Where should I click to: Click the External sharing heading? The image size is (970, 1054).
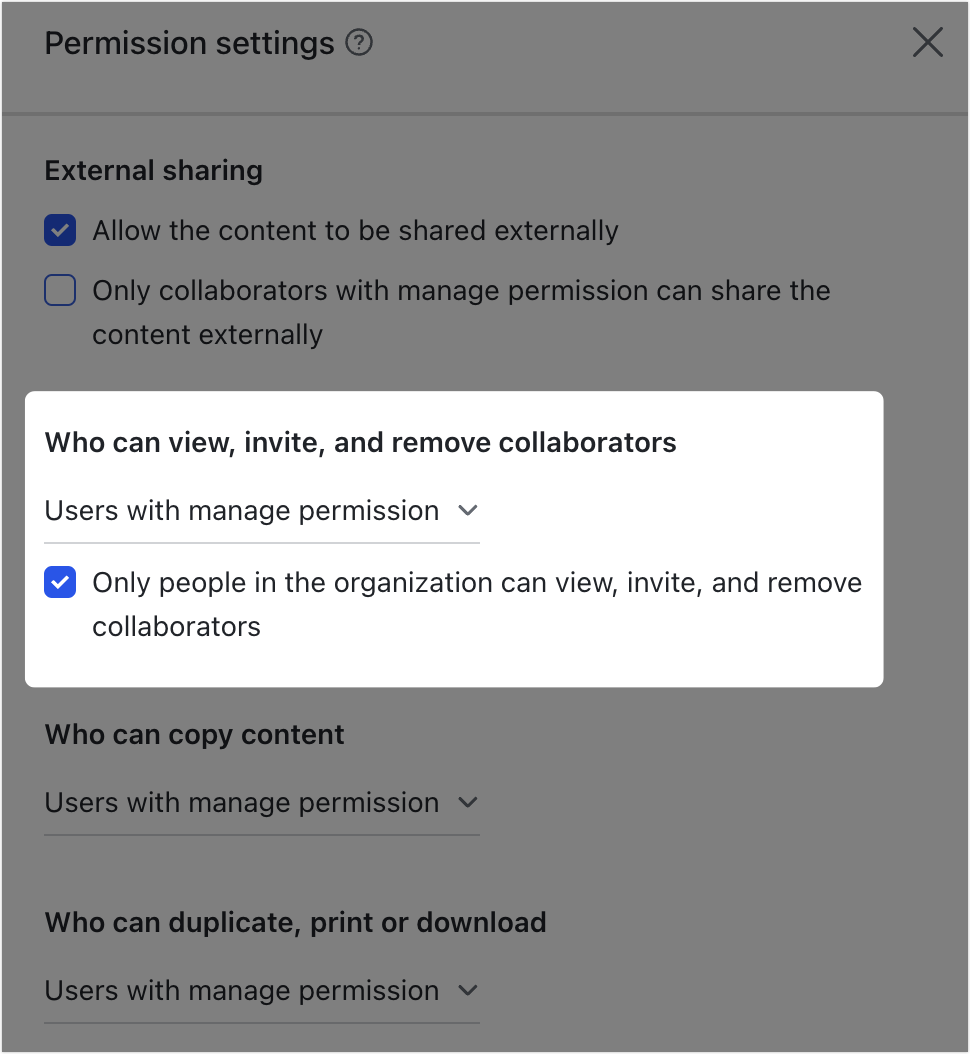click(x=153, y=171)
